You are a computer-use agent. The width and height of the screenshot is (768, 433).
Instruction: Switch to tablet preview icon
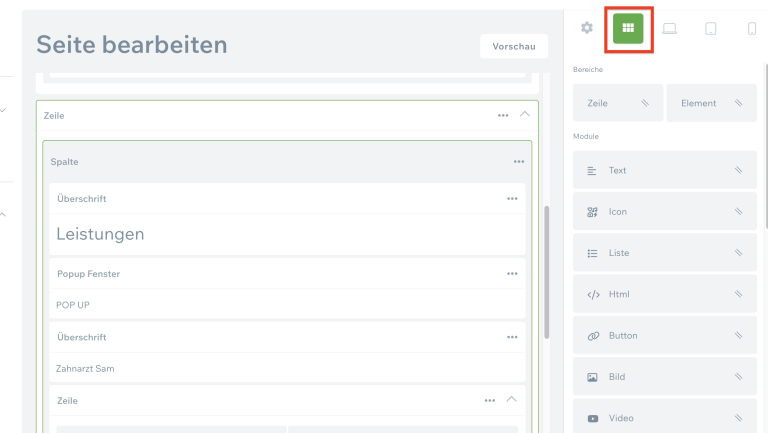click(x=711, y=29)
